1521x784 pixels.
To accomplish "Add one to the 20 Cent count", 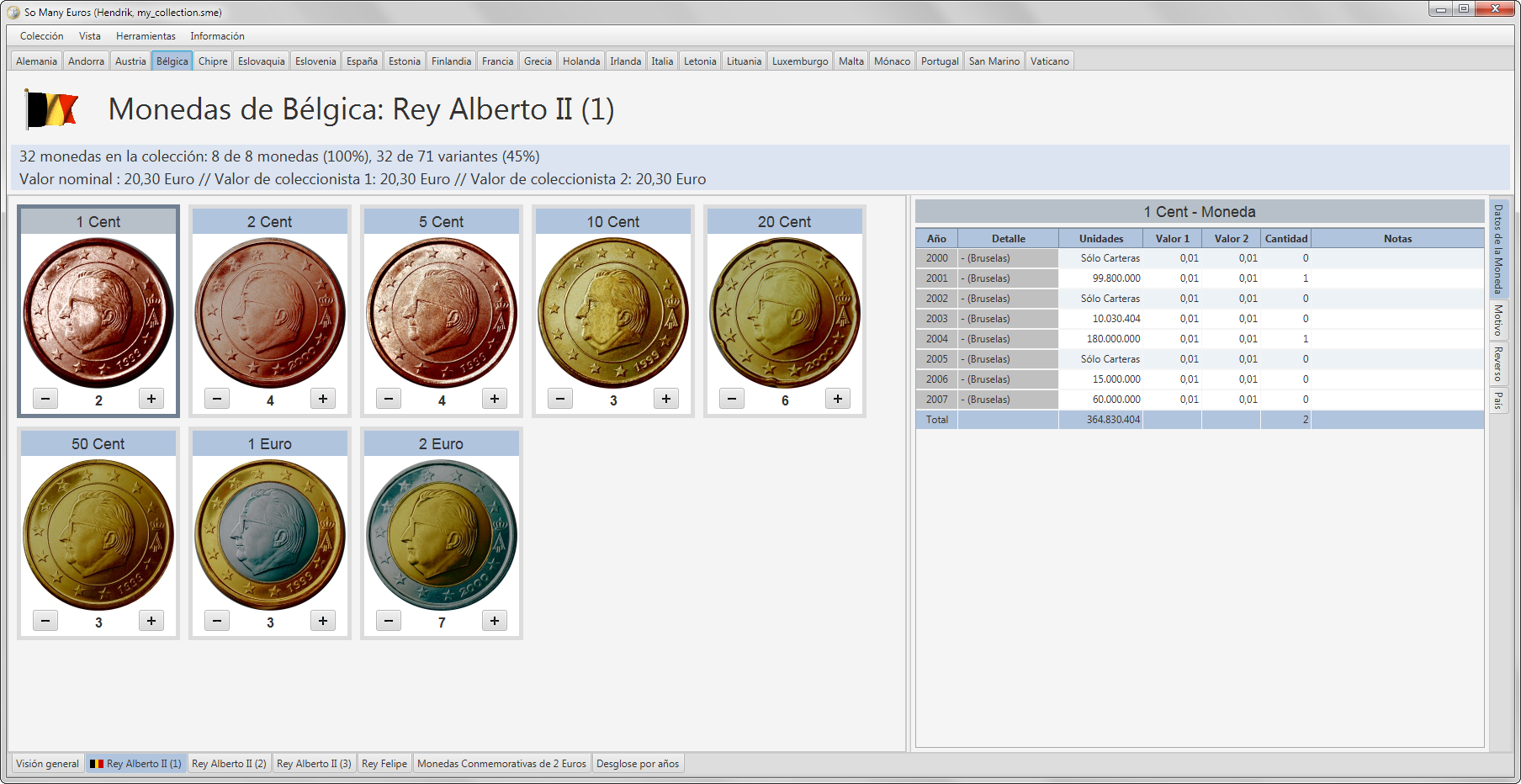I will pyautogui.click(x=838, y=399).
